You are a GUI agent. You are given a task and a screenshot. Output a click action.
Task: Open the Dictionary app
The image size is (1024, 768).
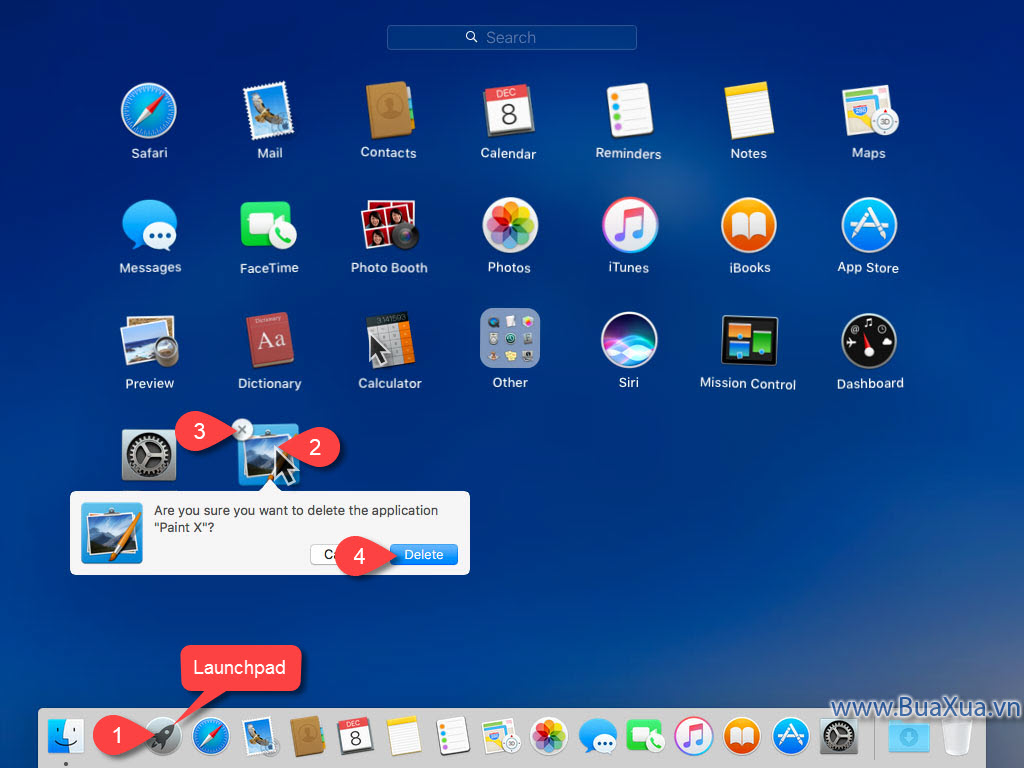point(269,341)
